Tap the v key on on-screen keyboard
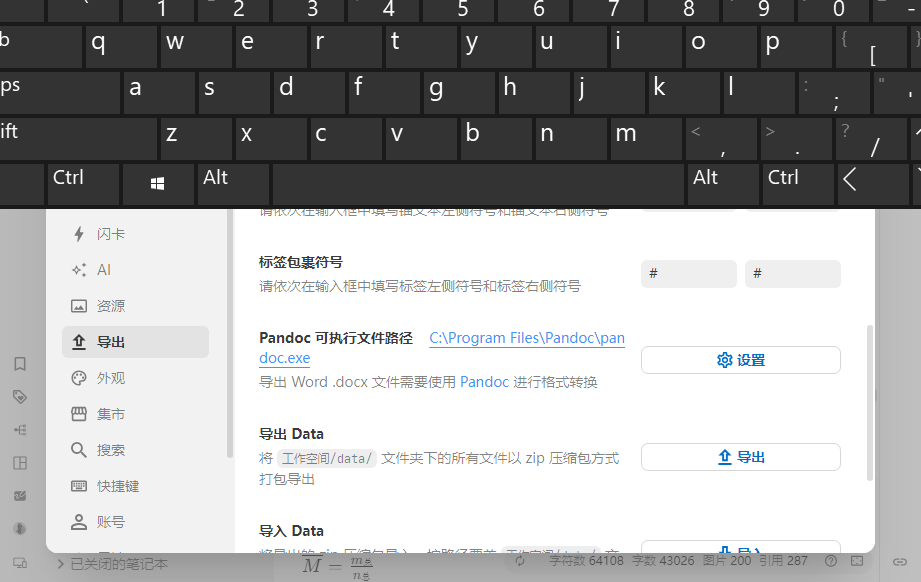This screenshot has width=921, height=582. click(x=421, y=138)
